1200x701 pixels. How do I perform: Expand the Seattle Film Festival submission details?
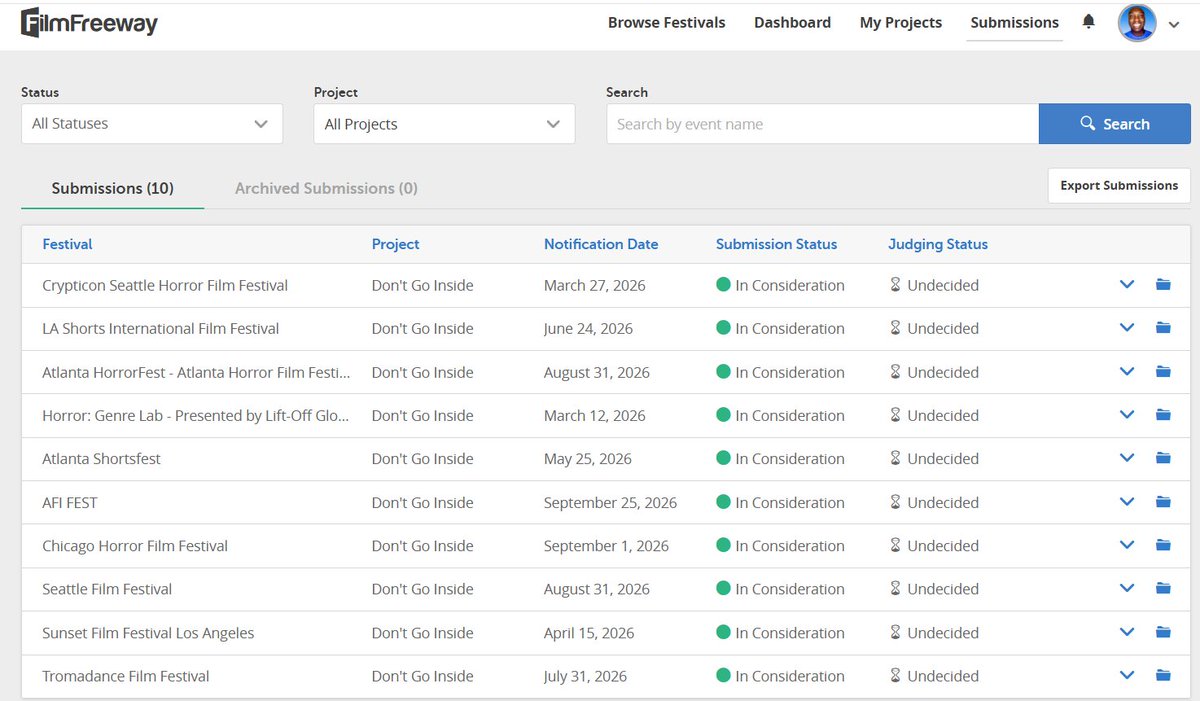1127,589
